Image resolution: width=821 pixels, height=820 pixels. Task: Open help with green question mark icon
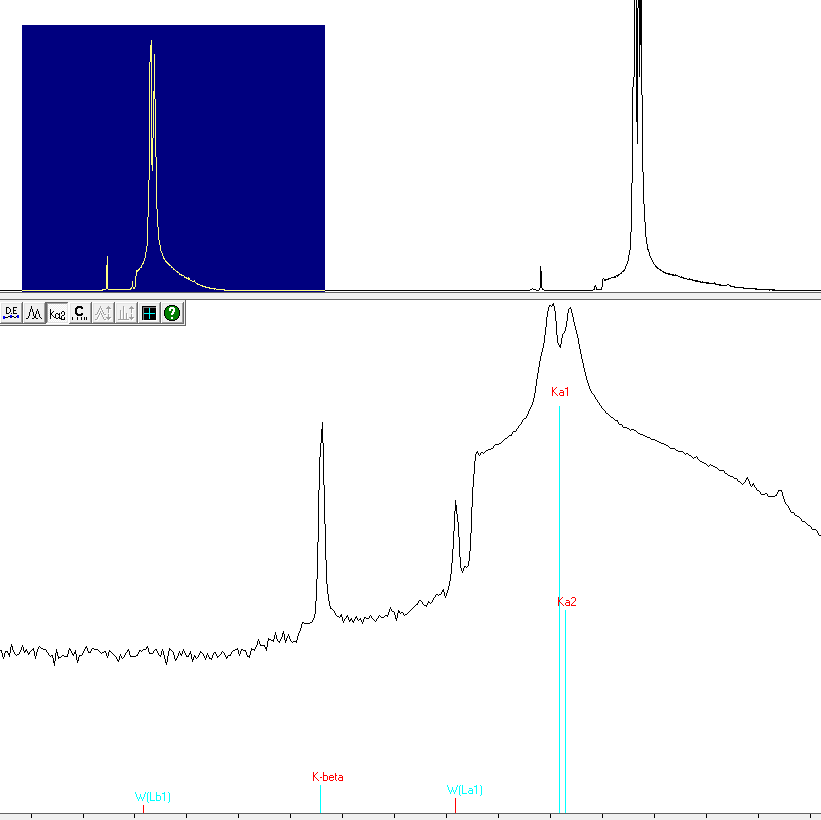(172, 313)
